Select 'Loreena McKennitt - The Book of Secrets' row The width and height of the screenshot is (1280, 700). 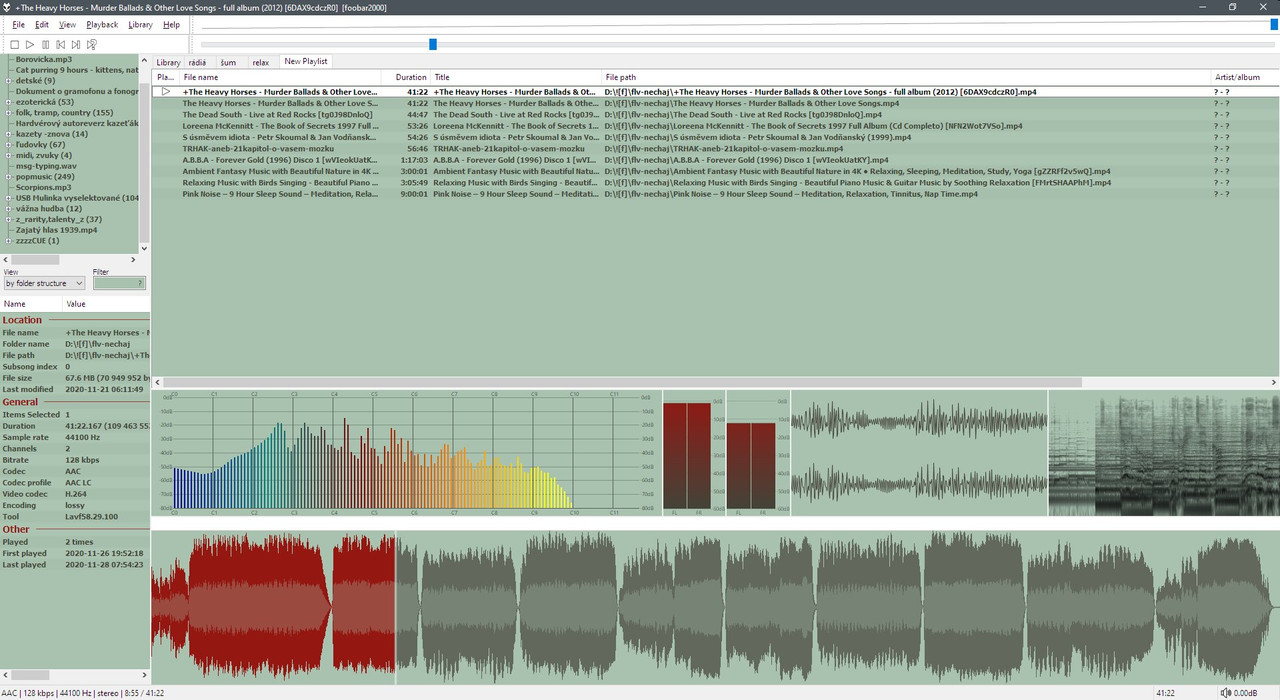coord(715,126)
